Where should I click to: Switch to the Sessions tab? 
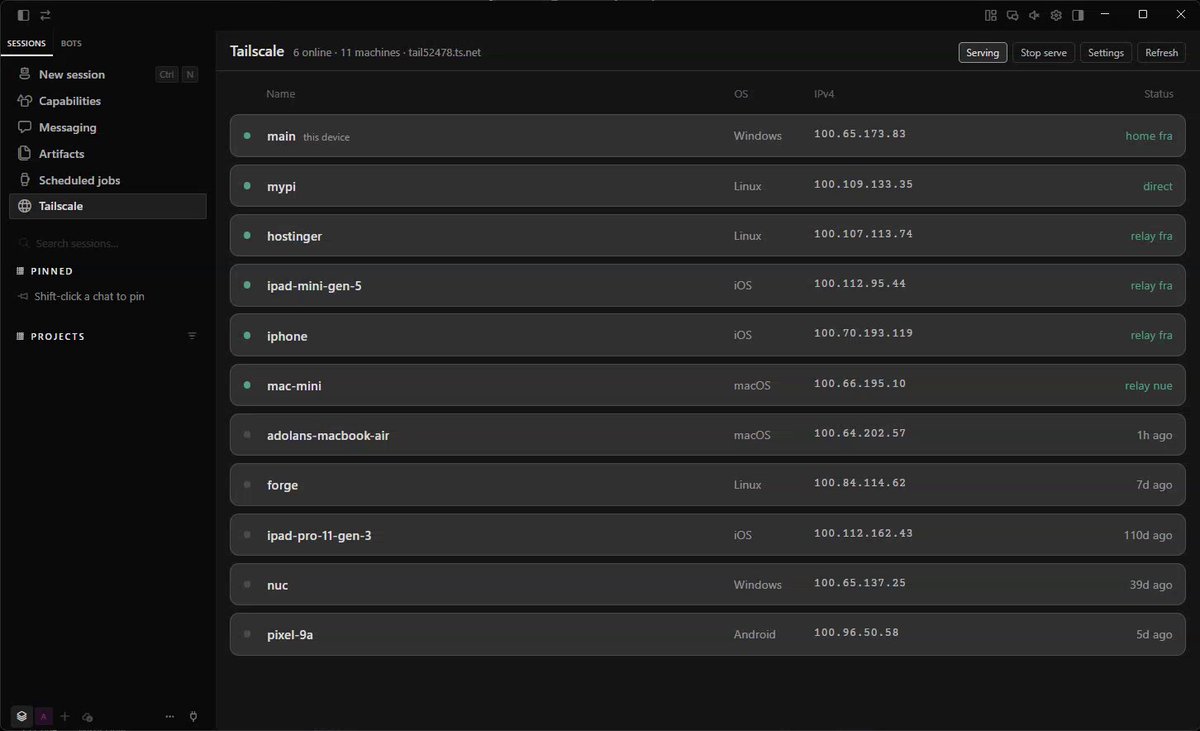26,44
